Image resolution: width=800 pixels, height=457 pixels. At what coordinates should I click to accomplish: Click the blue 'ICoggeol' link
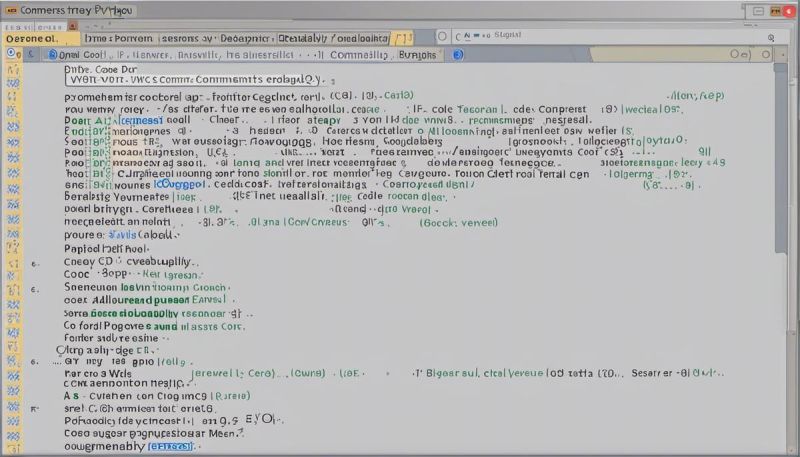[180, 185]
